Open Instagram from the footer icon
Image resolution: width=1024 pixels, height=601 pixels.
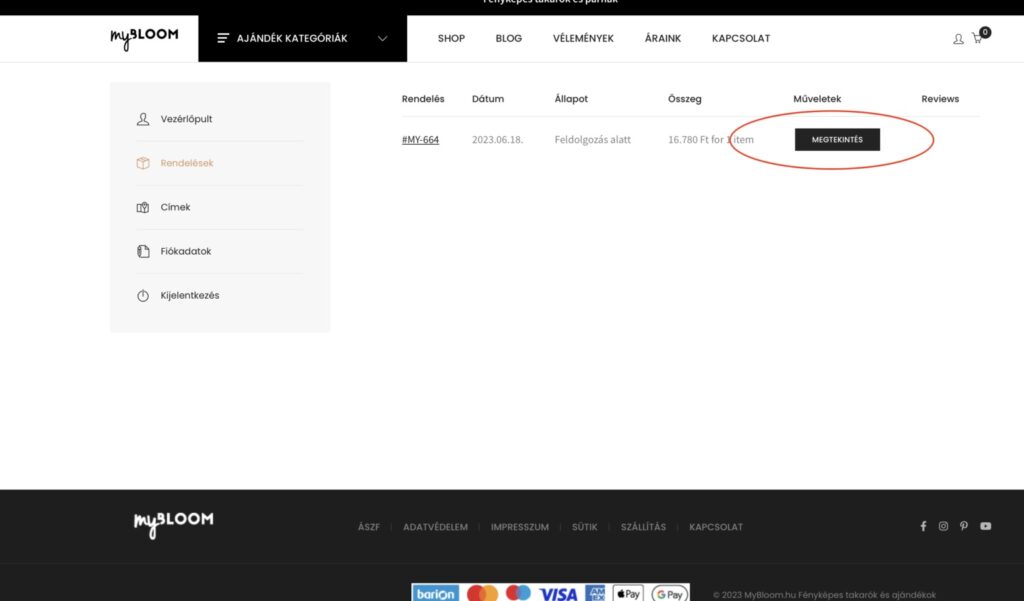(x=943, y=526)
